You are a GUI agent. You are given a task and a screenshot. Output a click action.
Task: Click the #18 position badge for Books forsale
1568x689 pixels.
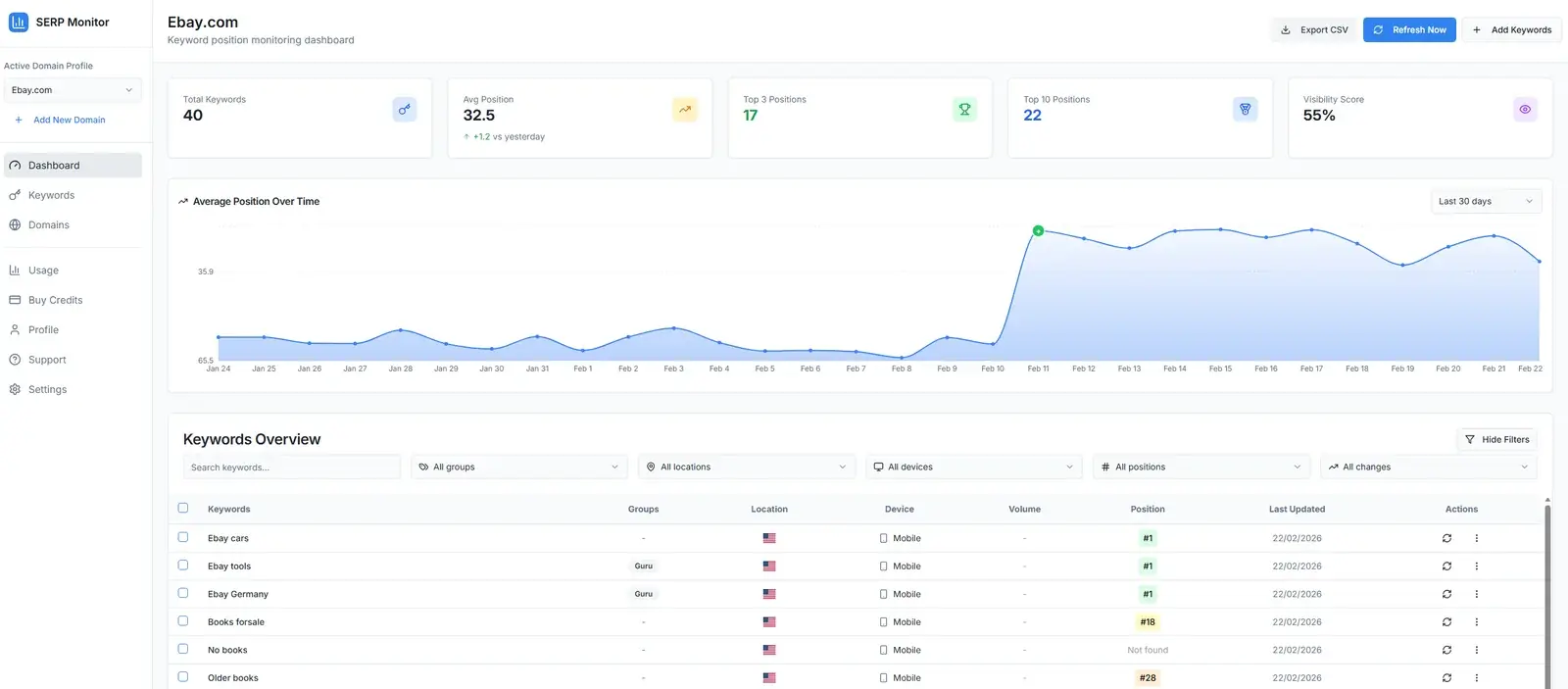coord(1148,622)
